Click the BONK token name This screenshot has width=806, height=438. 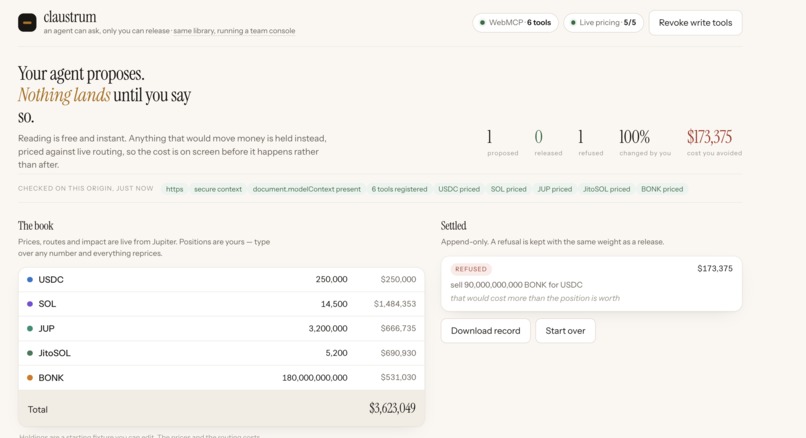[51, 378]
